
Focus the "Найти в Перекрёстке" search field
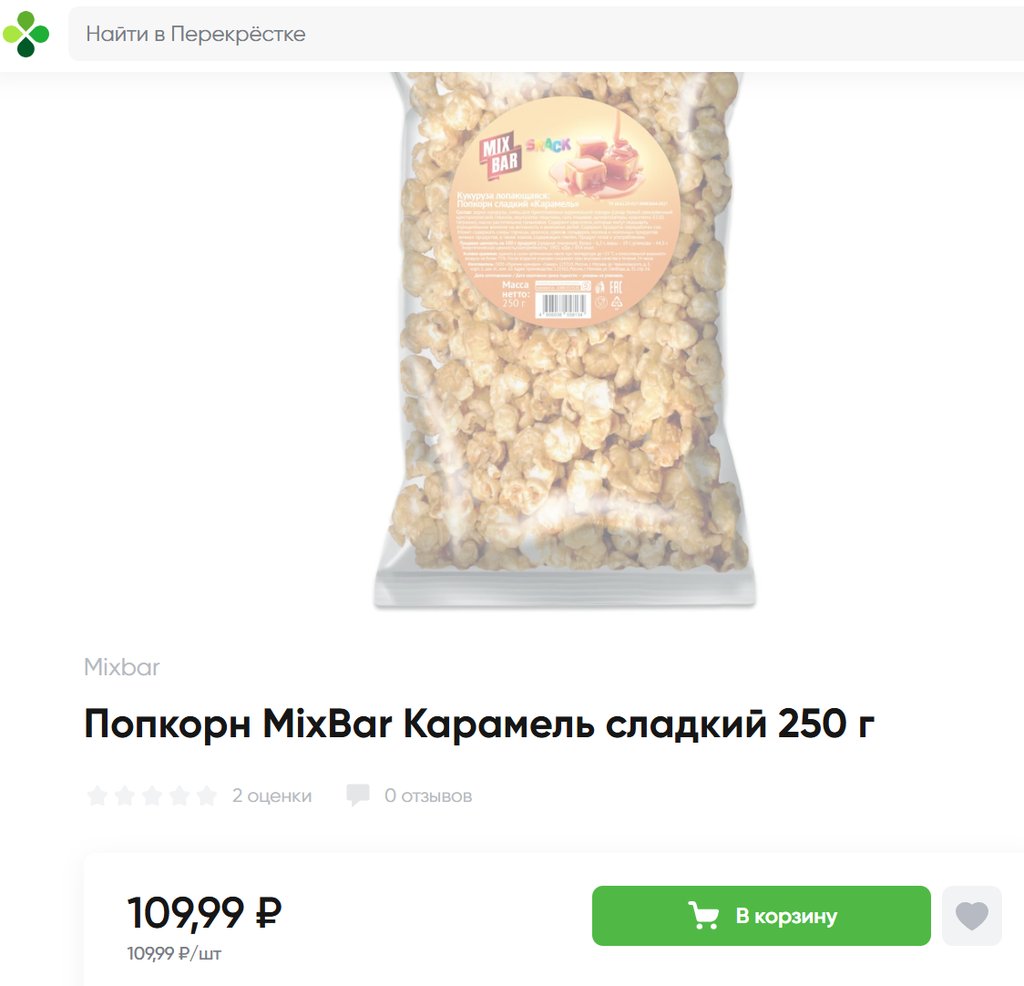pos(546,34)
